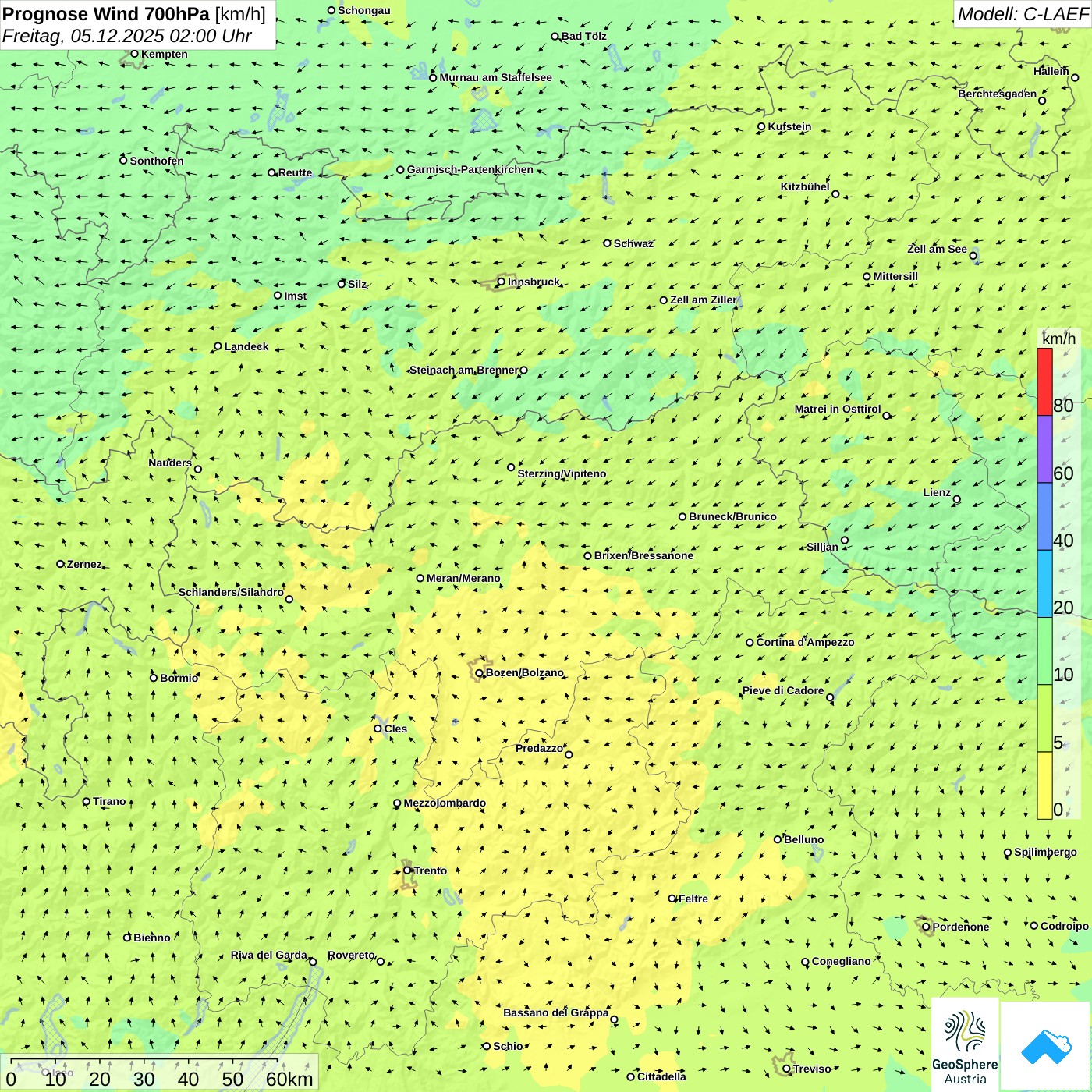Screen dimensions: 1092x1092
Task: Click the Prognose Wind 700hPa title
Action: tap(106, 14)
